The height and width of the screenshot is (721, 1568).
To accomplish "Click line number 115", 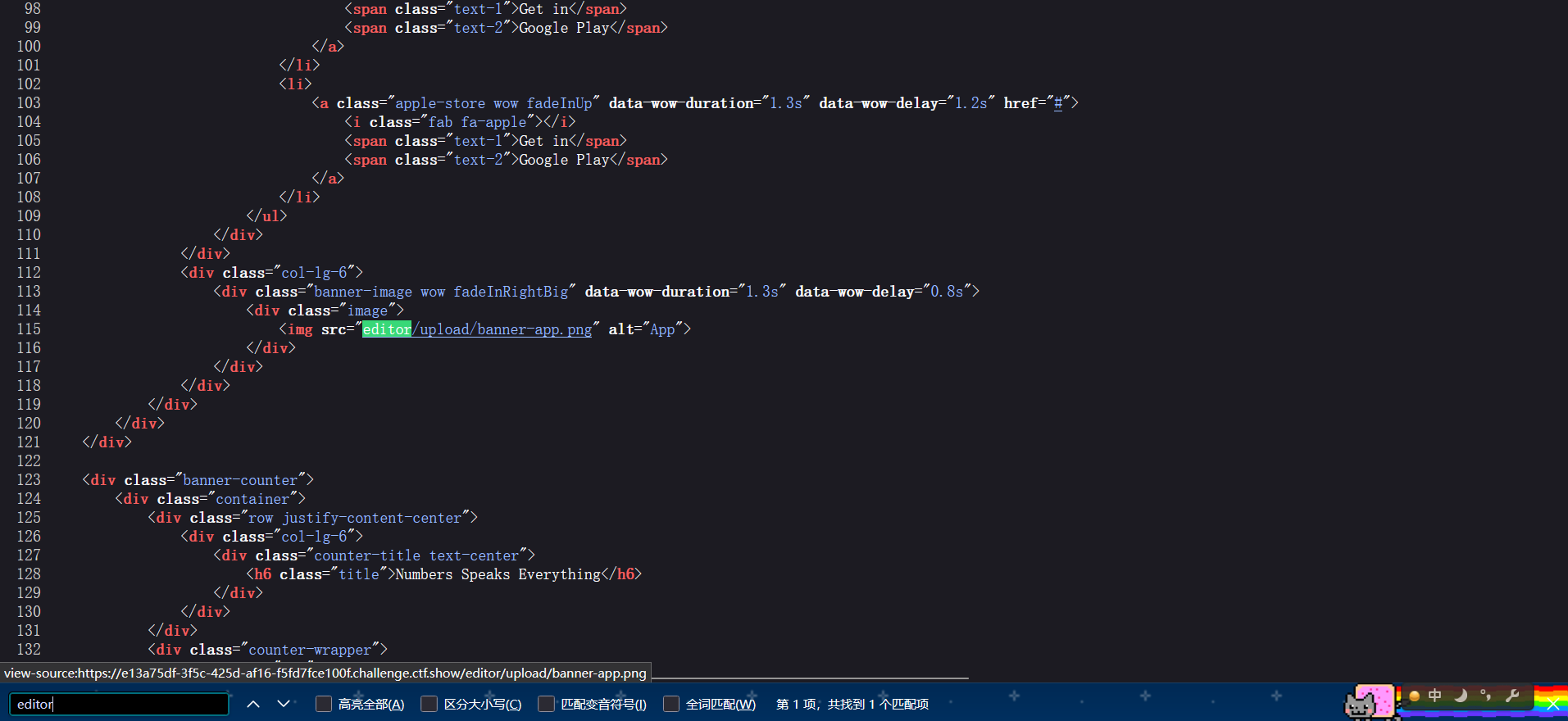I will click(29, 329).
